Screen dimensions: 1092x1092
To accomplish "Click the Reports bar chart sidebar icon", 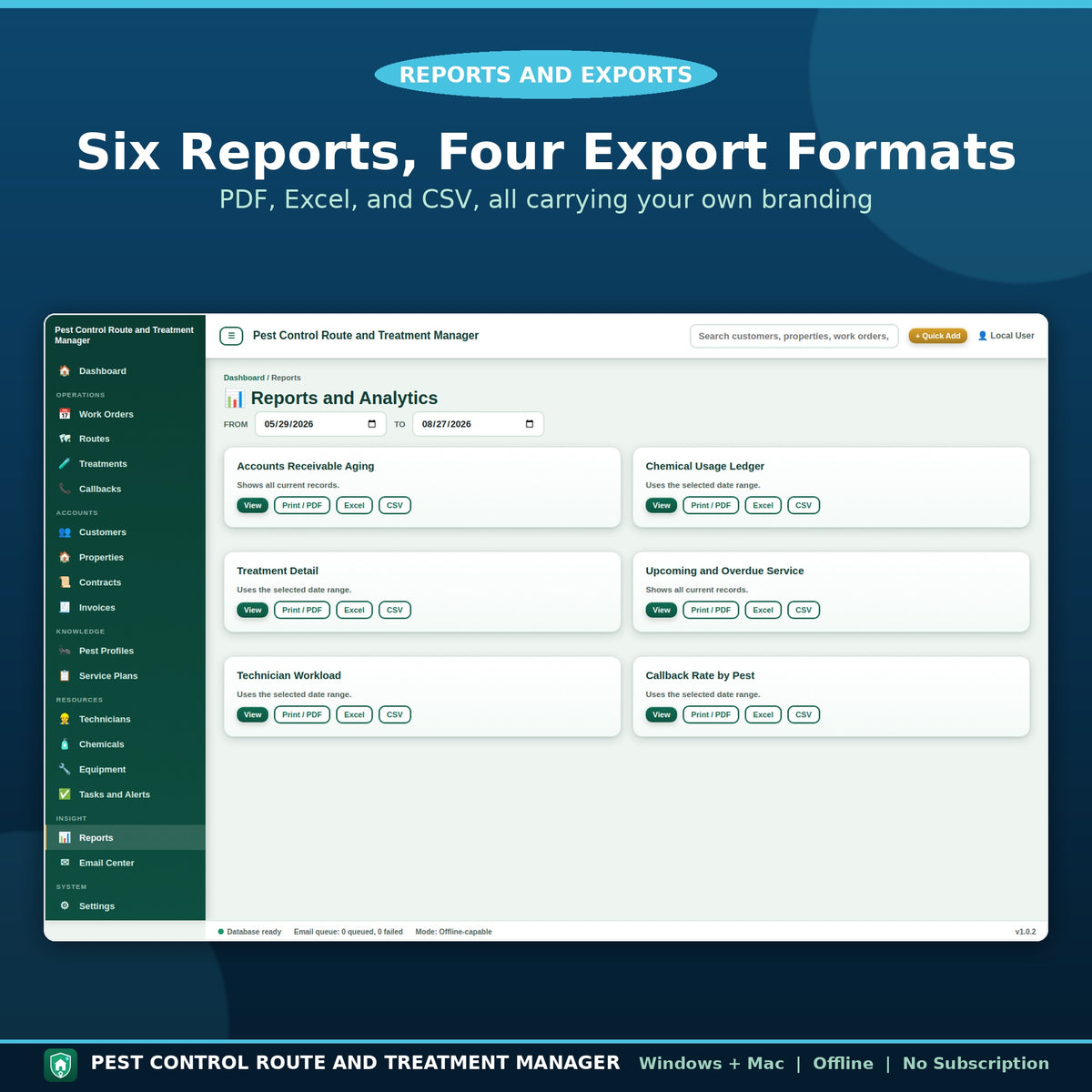I will (65, 837).
